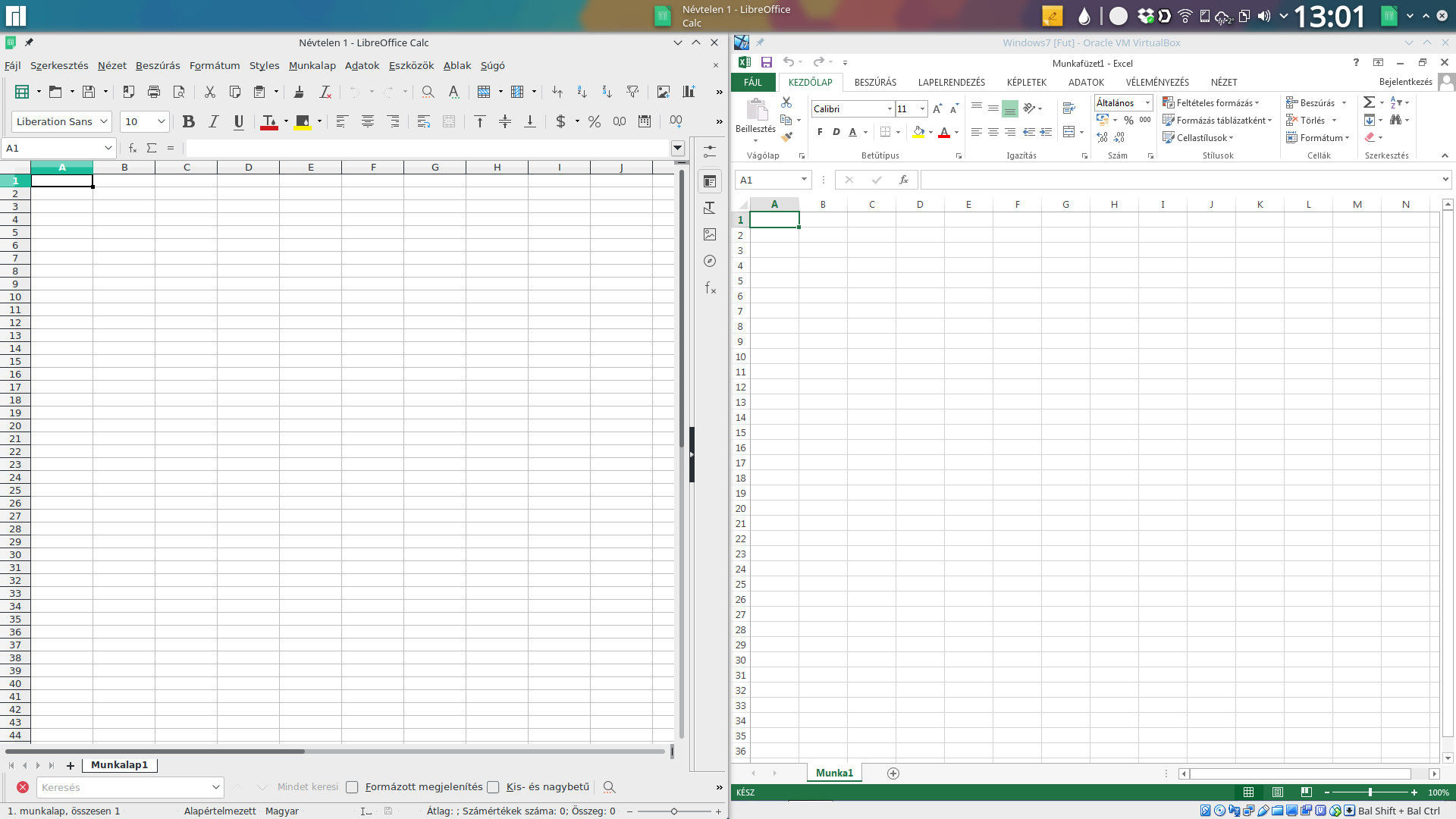
Task: Open Cellastílusok dropdown in Excel
Action: (x=1198, y=137)
